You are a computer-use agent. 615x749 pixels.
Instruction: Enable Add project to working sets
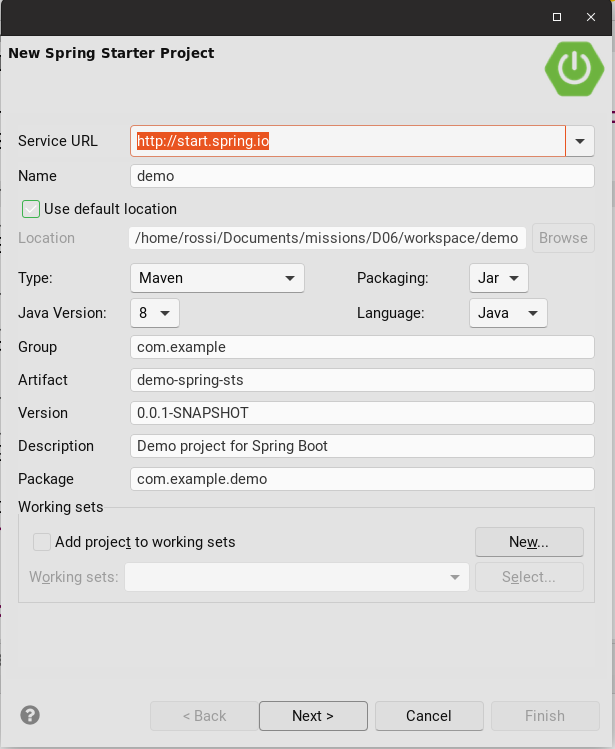point(42,542)
